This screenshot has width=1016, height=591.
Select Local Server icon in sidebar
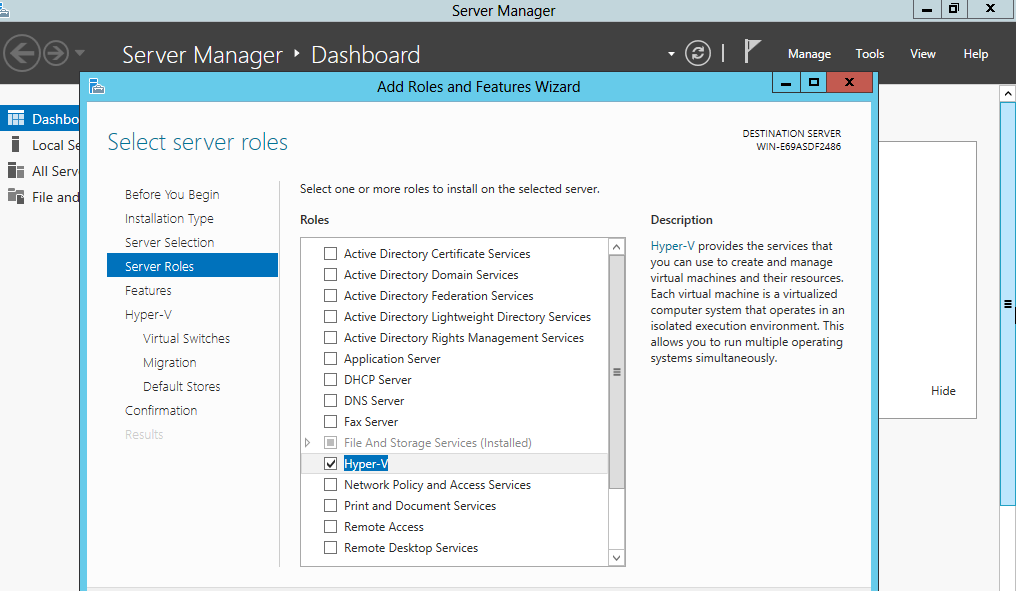[x=16, y=145]
